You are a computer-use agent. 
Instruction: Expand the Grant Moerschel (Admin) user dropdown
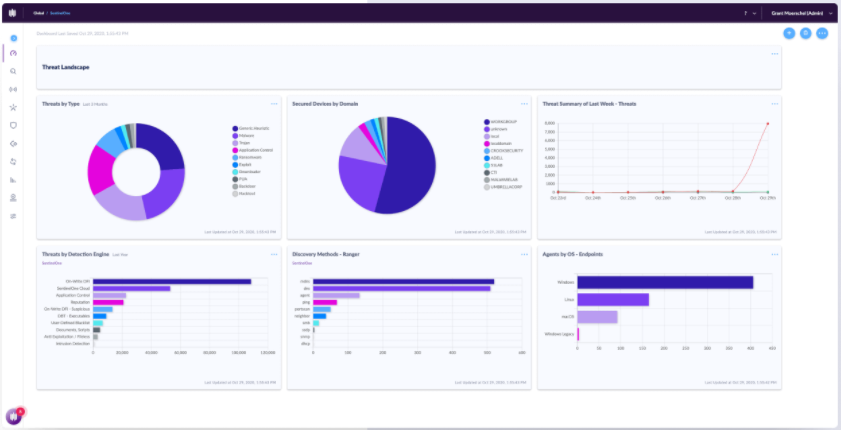click(803, 14)
